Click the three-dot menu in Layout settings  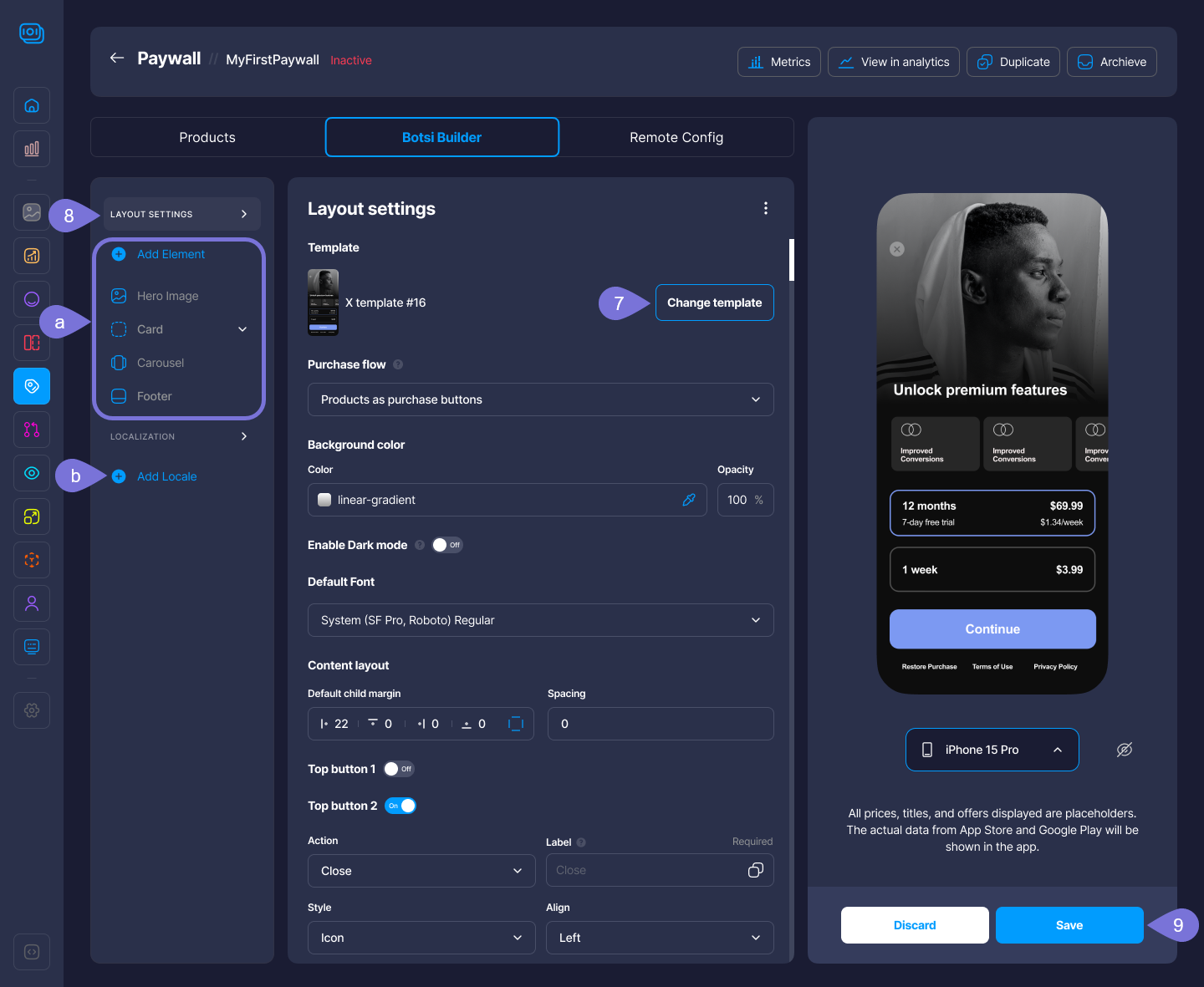[x=765, y=208]
